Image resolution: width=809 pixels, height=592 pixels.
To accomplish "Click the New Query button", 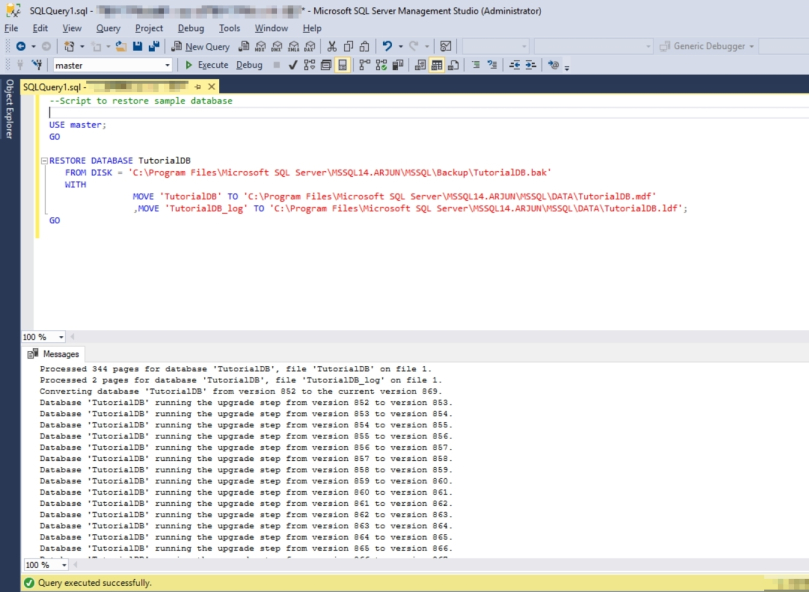I will tap(201, 46).
